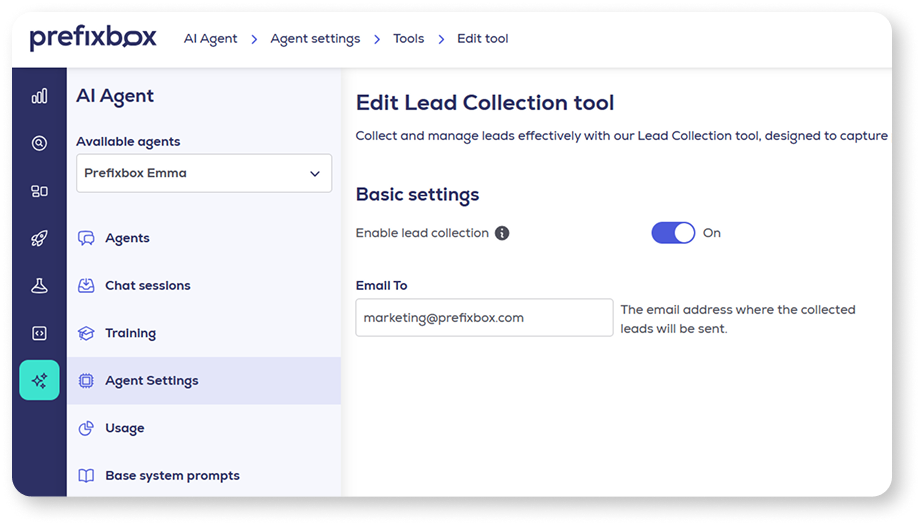Click the Email To label
920x525 pixels.
pos(381,286)
